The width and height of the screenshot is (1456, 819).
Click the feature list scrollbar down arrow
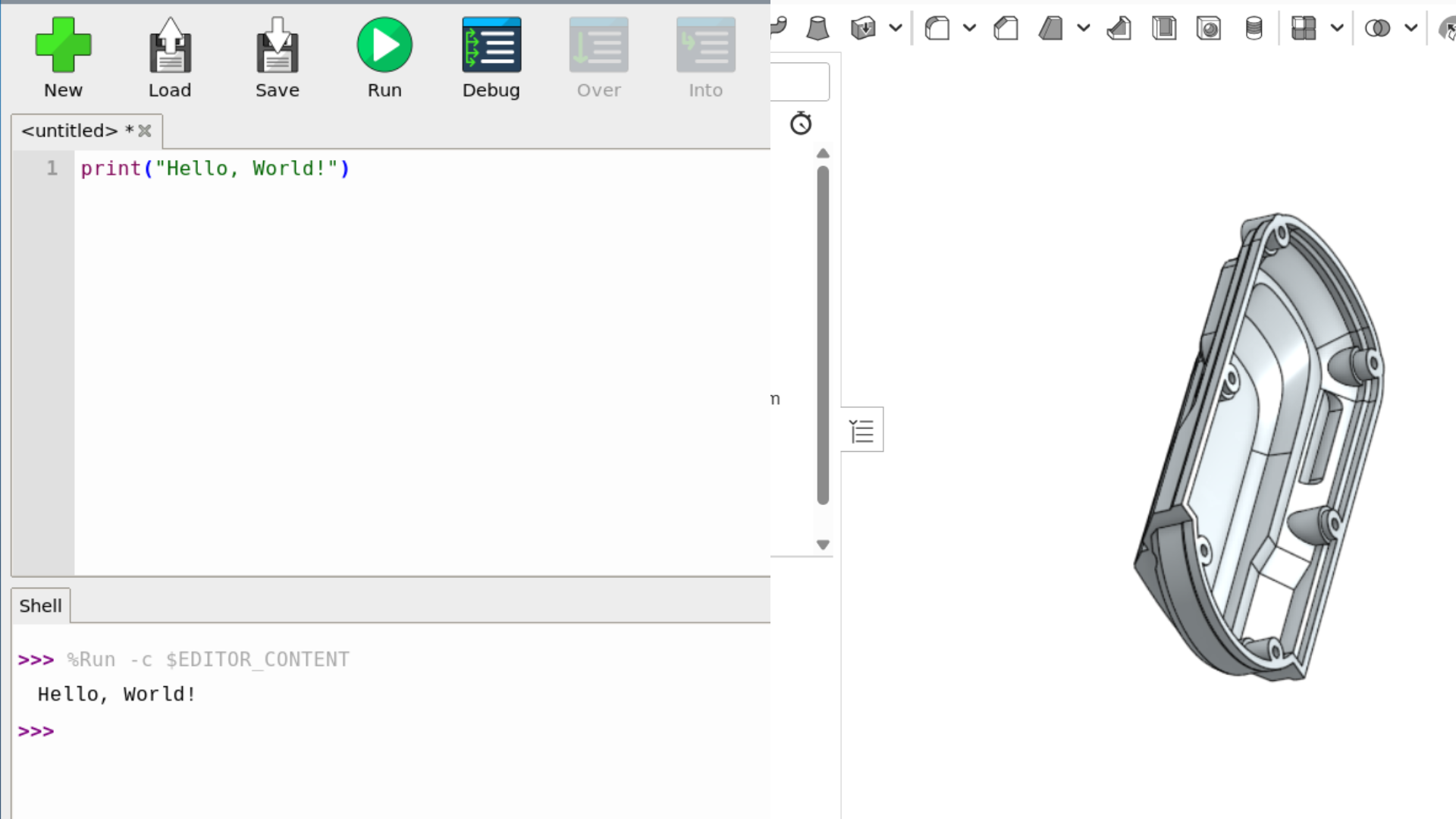click(823, 544)
